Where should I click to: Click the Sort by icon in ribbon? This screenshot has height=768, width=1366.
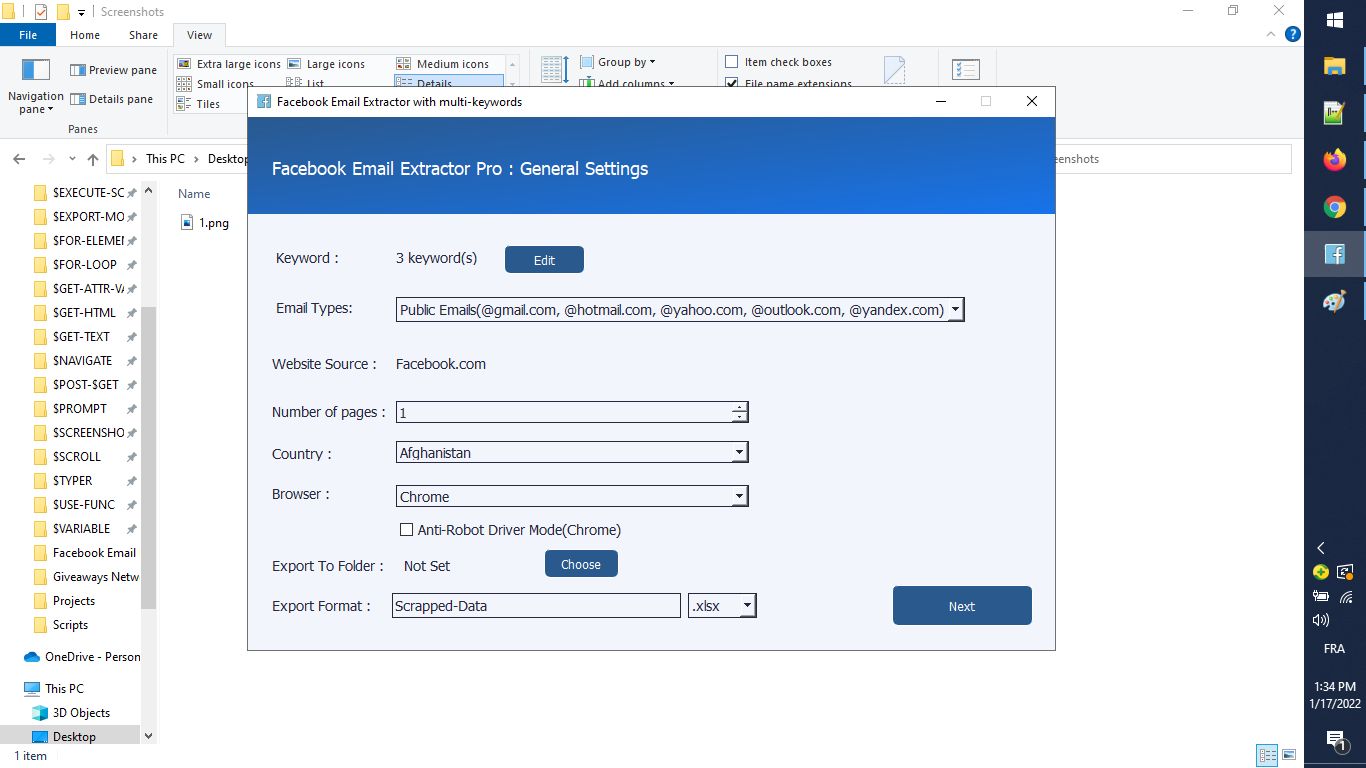tap(555, 70)
